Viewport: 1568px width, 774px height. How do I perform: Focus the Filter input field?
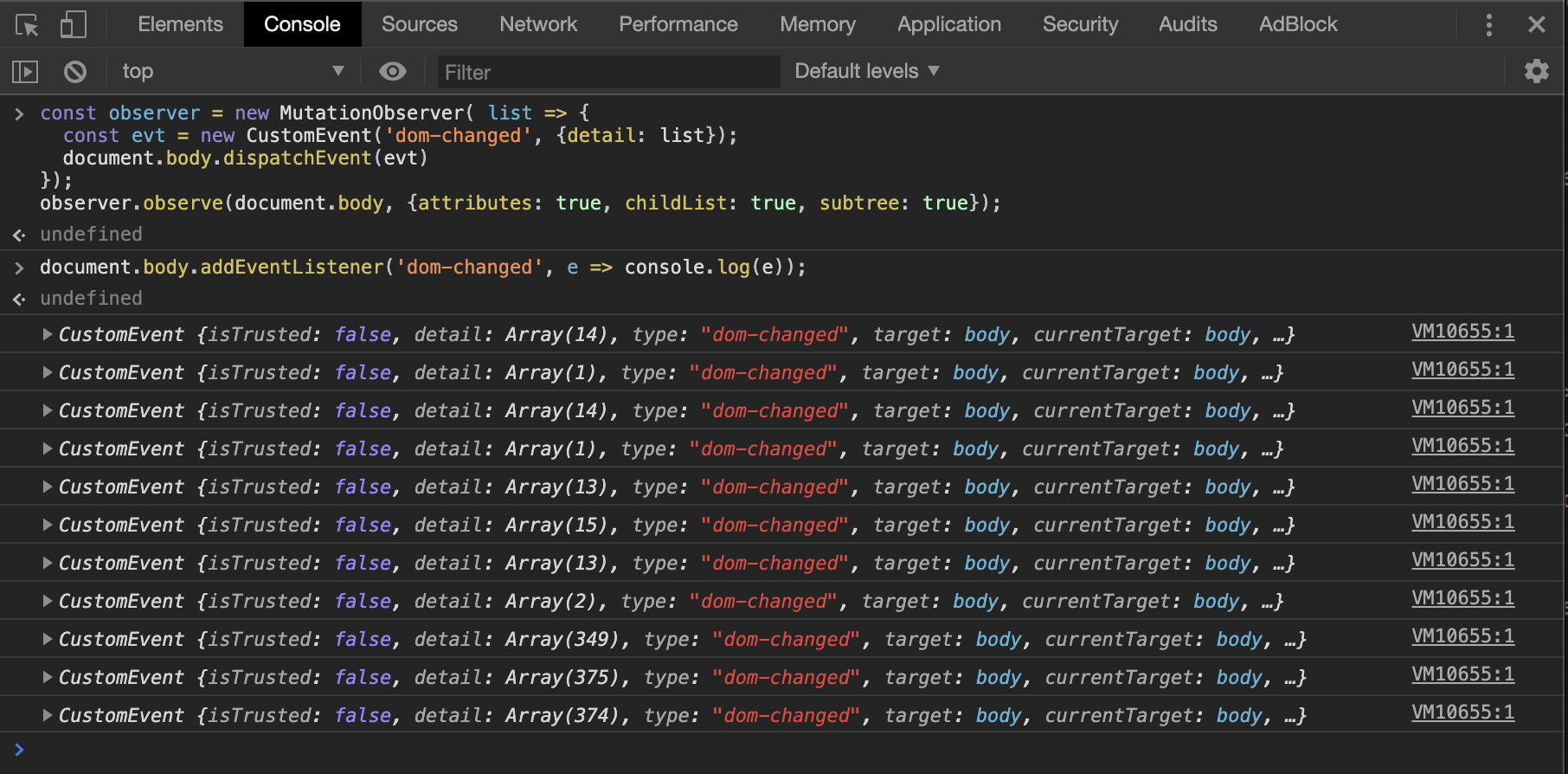609,72
